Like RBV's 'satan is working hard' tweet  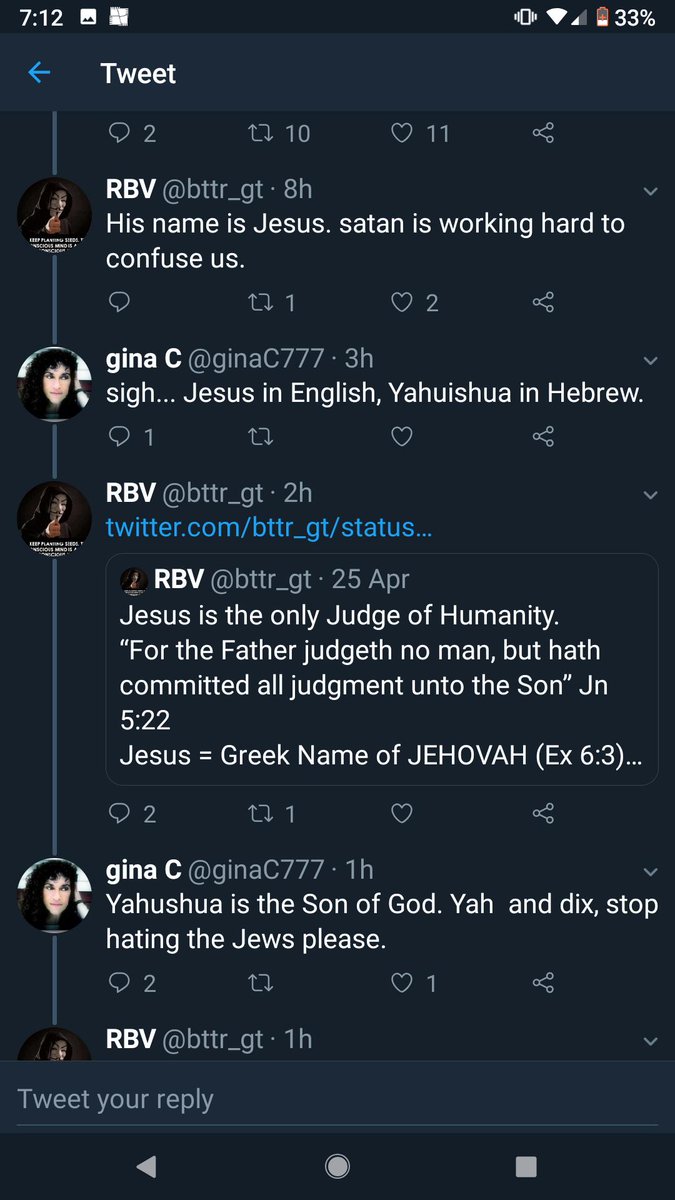coord(402,302)
